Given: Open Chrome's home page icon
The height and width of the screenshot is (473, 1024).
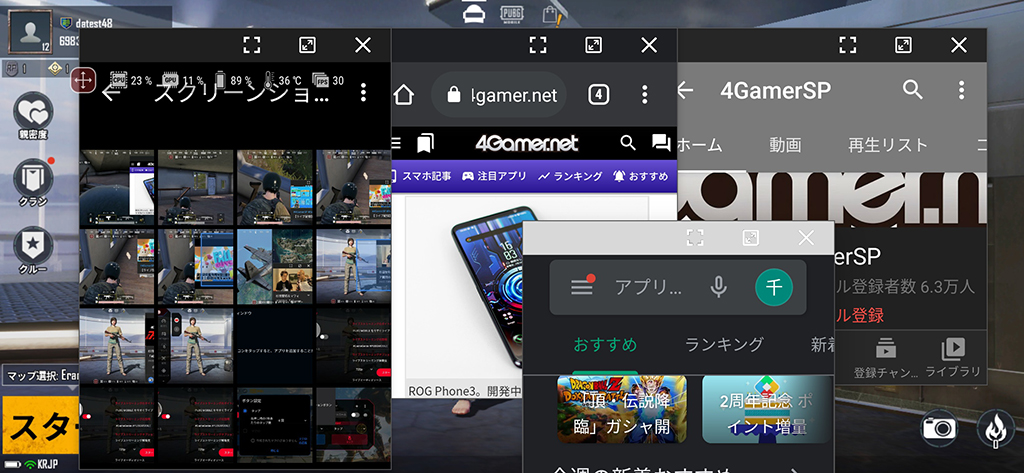Looking at the screenshot, I should coord(404,95).
